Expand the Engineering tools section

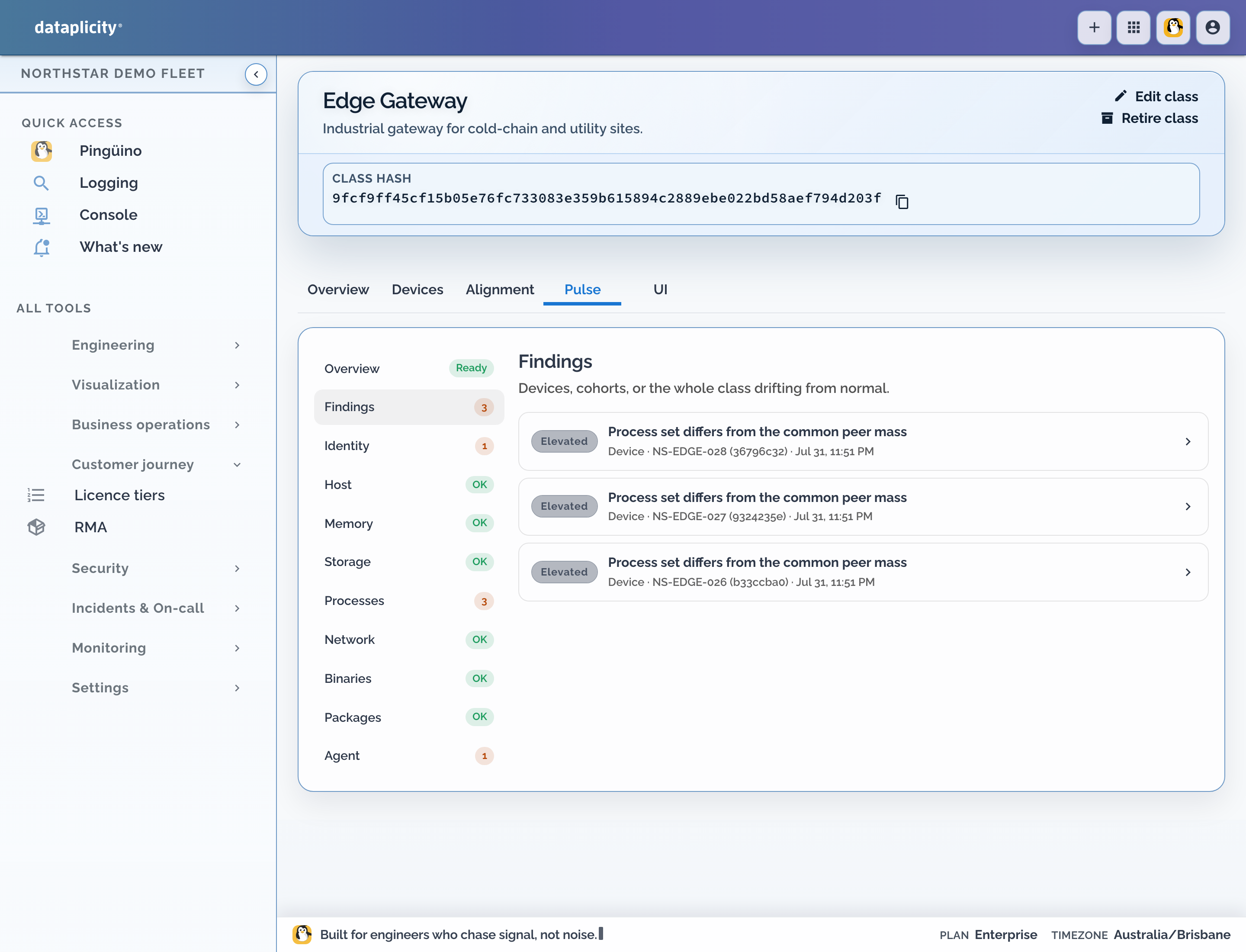pos(155,345)
